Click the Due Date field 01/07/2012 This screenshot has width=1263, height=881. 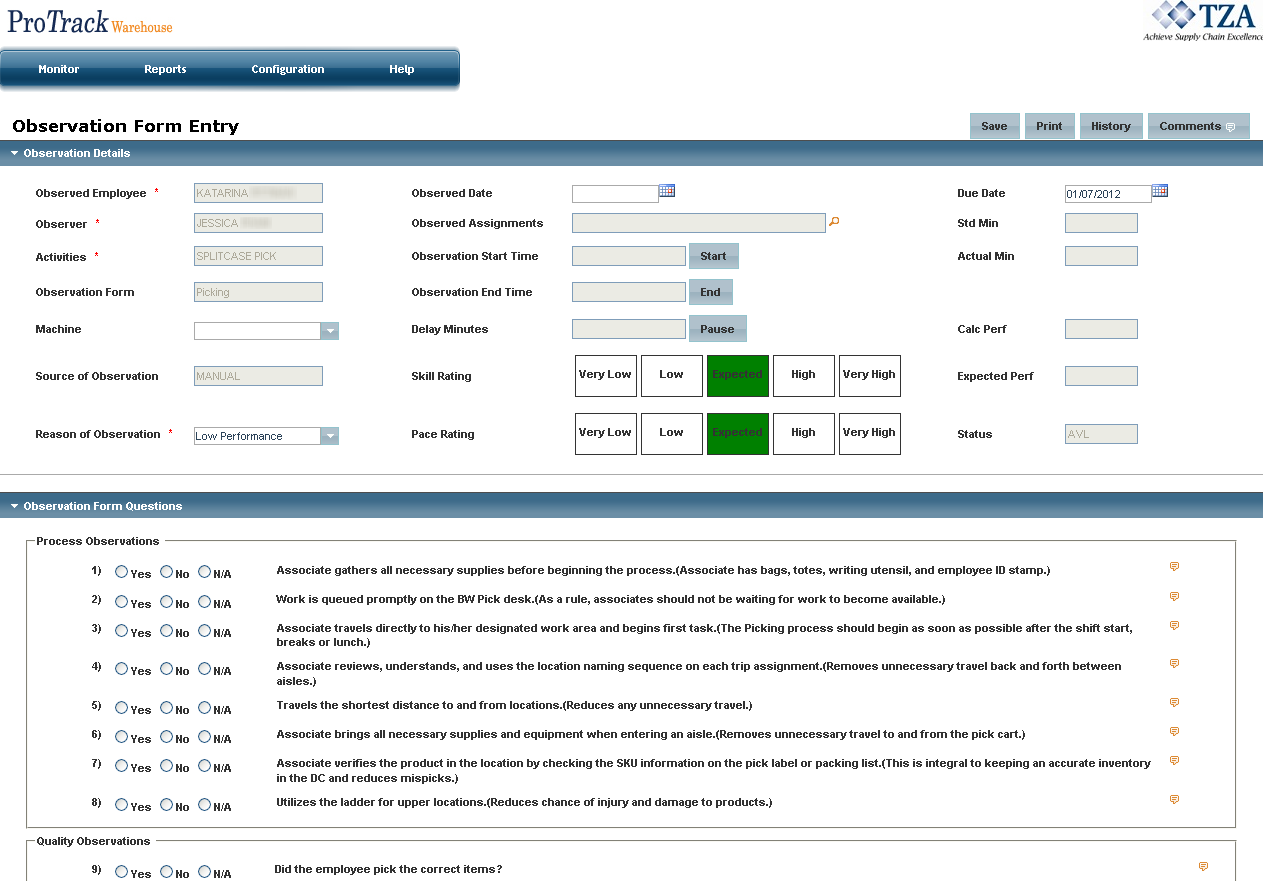point(1108,194)
